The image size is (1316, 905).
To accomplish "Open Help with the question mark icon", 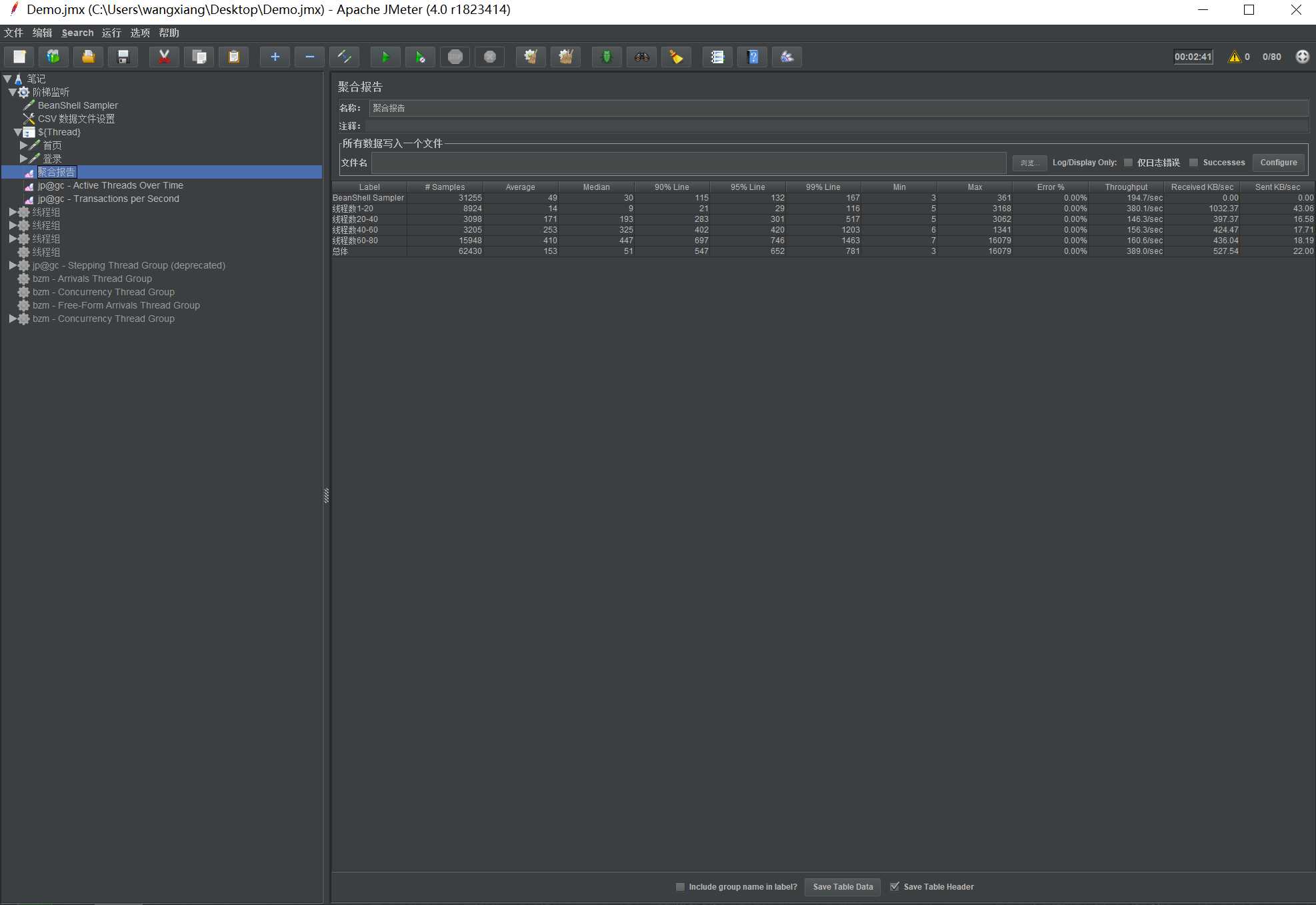I will (752, 57).
